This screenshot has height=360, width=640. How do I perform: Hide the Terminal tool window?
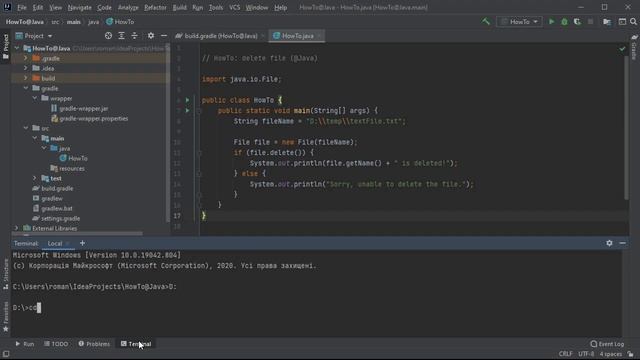tap(622, 243)
